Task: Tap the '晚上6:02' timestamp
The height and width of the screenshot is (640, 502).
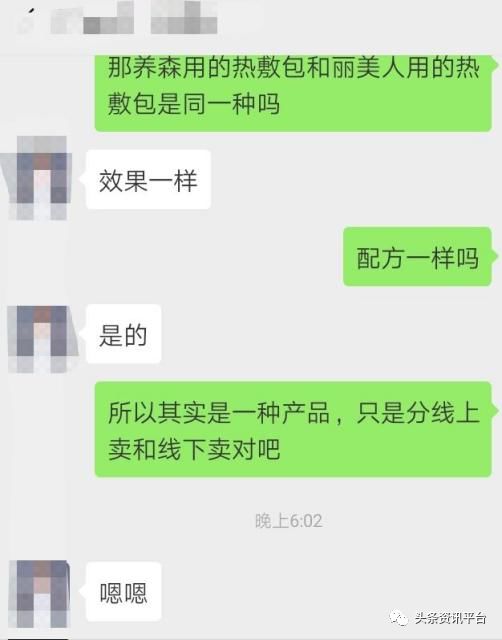Action: coord(289,521)
